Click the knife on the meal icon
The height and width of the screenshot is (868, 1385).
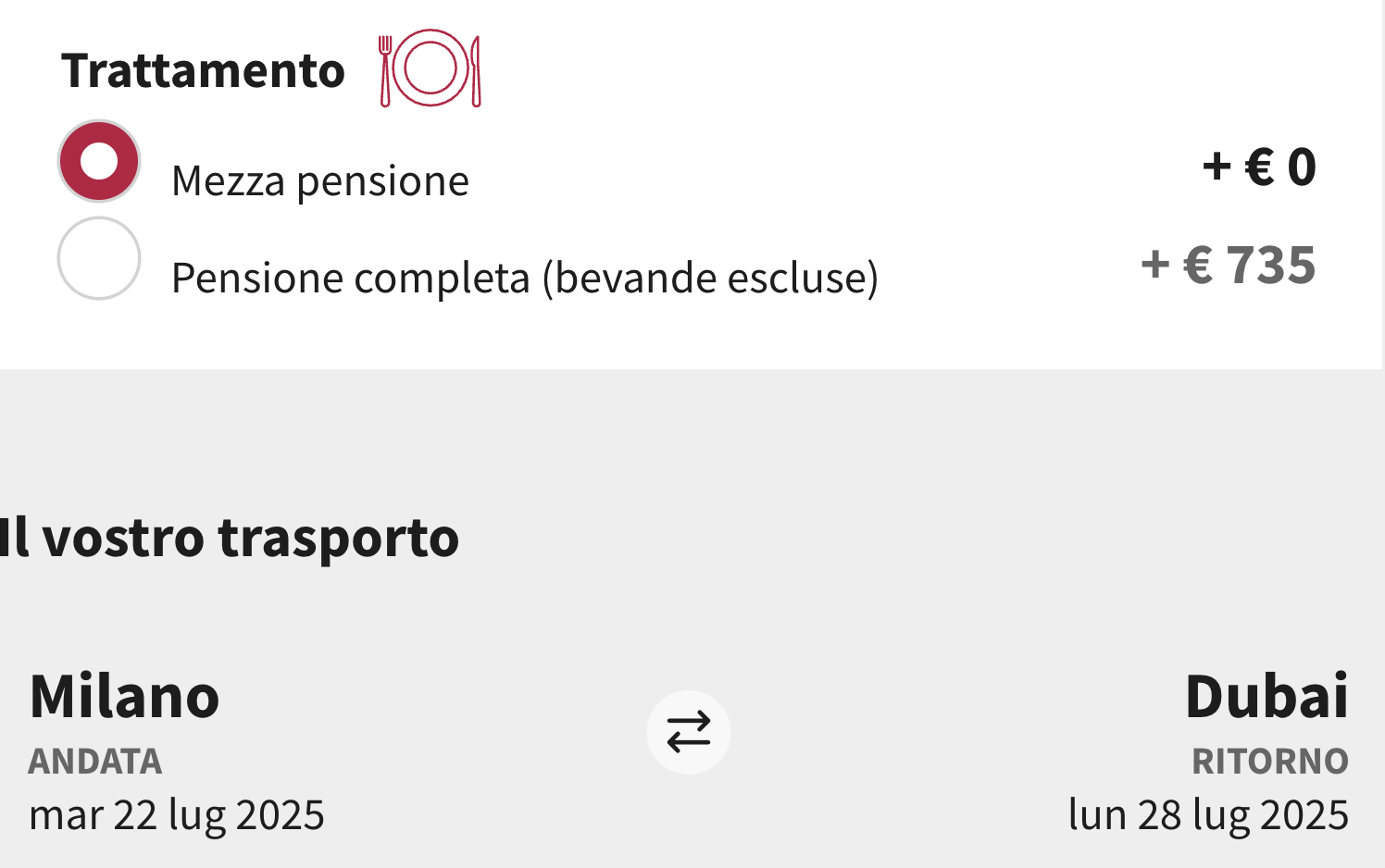(x=475, y=71)
